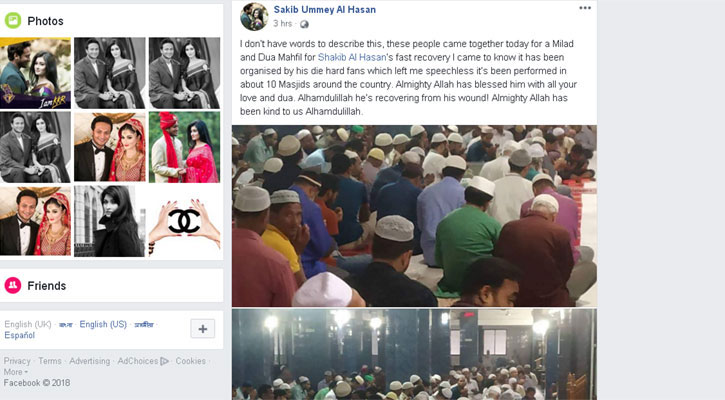Image resolution: width=725 pixels, height=400 pixels.
Task: Open the Photos section heading
Action: click(45, 21)
